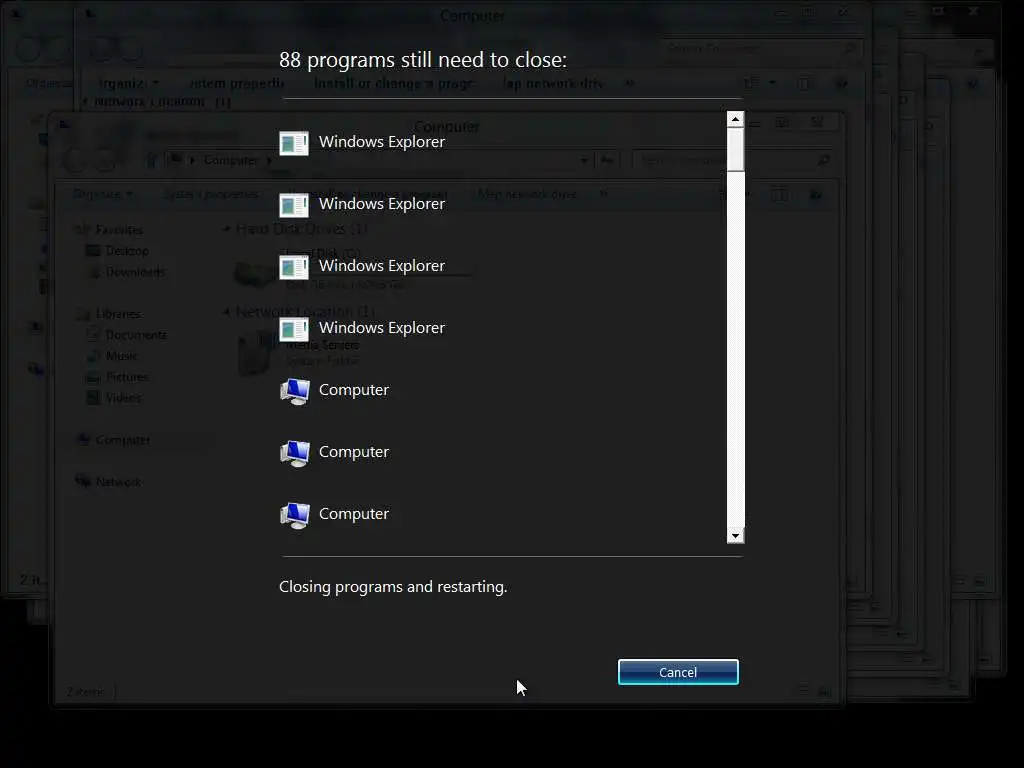Click the Cancel button to stop restarting
The height and width of the screenshot is (768, 1024).
click(x=678, y=672)
